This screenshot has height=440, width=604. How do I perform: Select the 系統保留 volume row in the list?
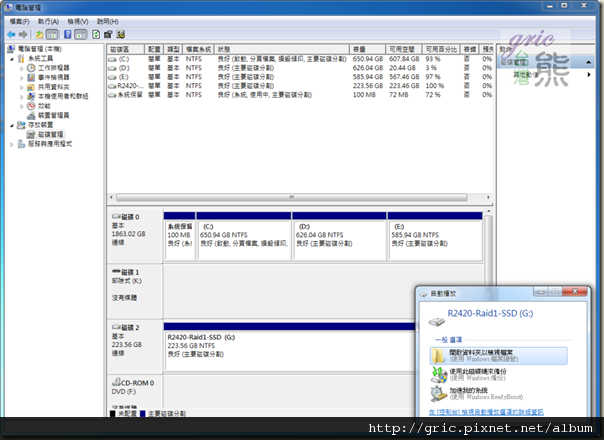click(300, 95)
